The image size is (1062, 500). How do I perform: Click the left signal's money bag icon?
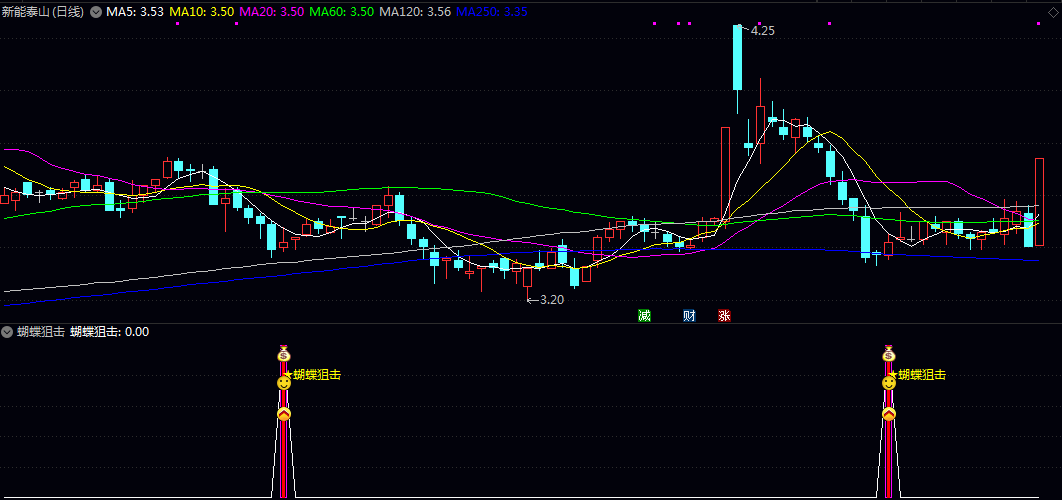pos(284,353)
